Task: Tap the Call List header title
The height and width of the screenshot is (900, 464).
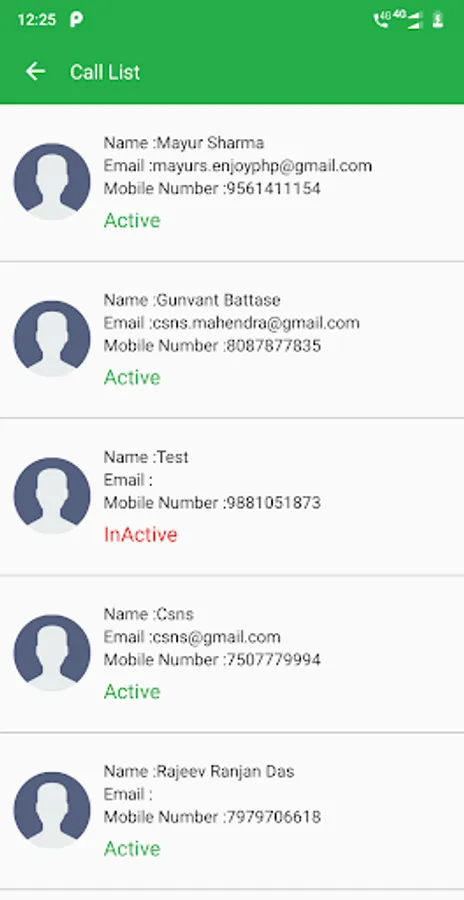Action: click(x=105, y=72)
